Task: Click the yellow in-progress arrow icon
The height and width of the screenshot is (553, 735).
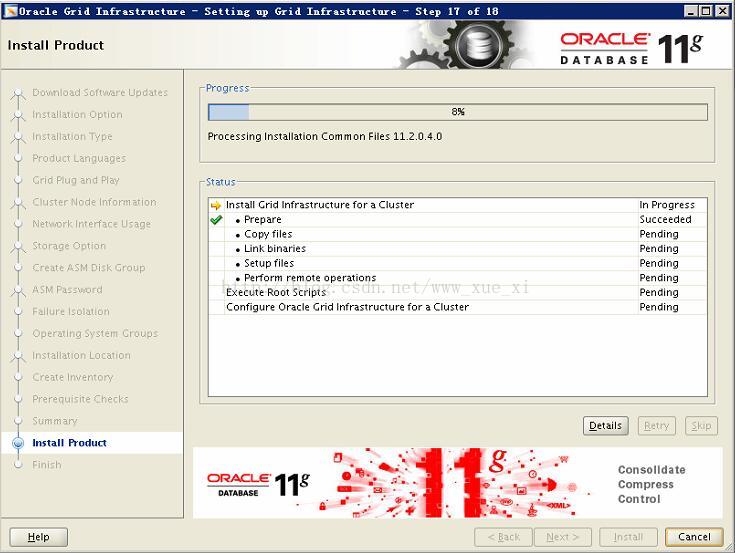Action: click(x=216, y=205)
